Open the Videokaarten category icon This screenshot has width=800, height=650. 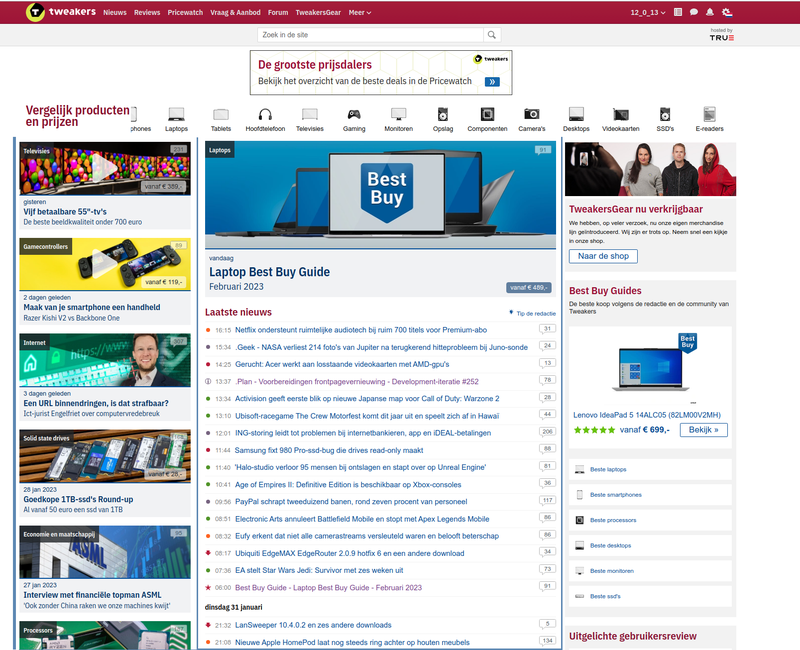(x=620, y=114)
